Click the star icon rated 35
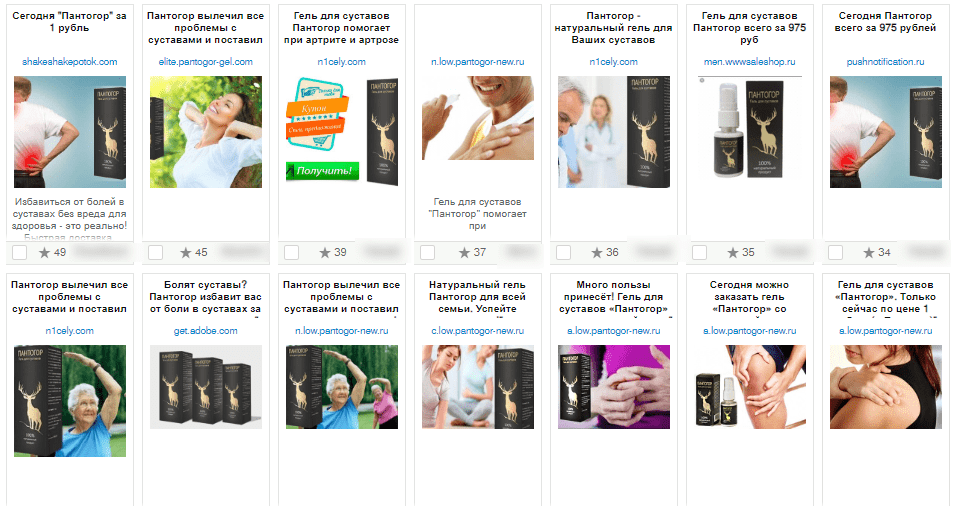 tap(733, 252)
